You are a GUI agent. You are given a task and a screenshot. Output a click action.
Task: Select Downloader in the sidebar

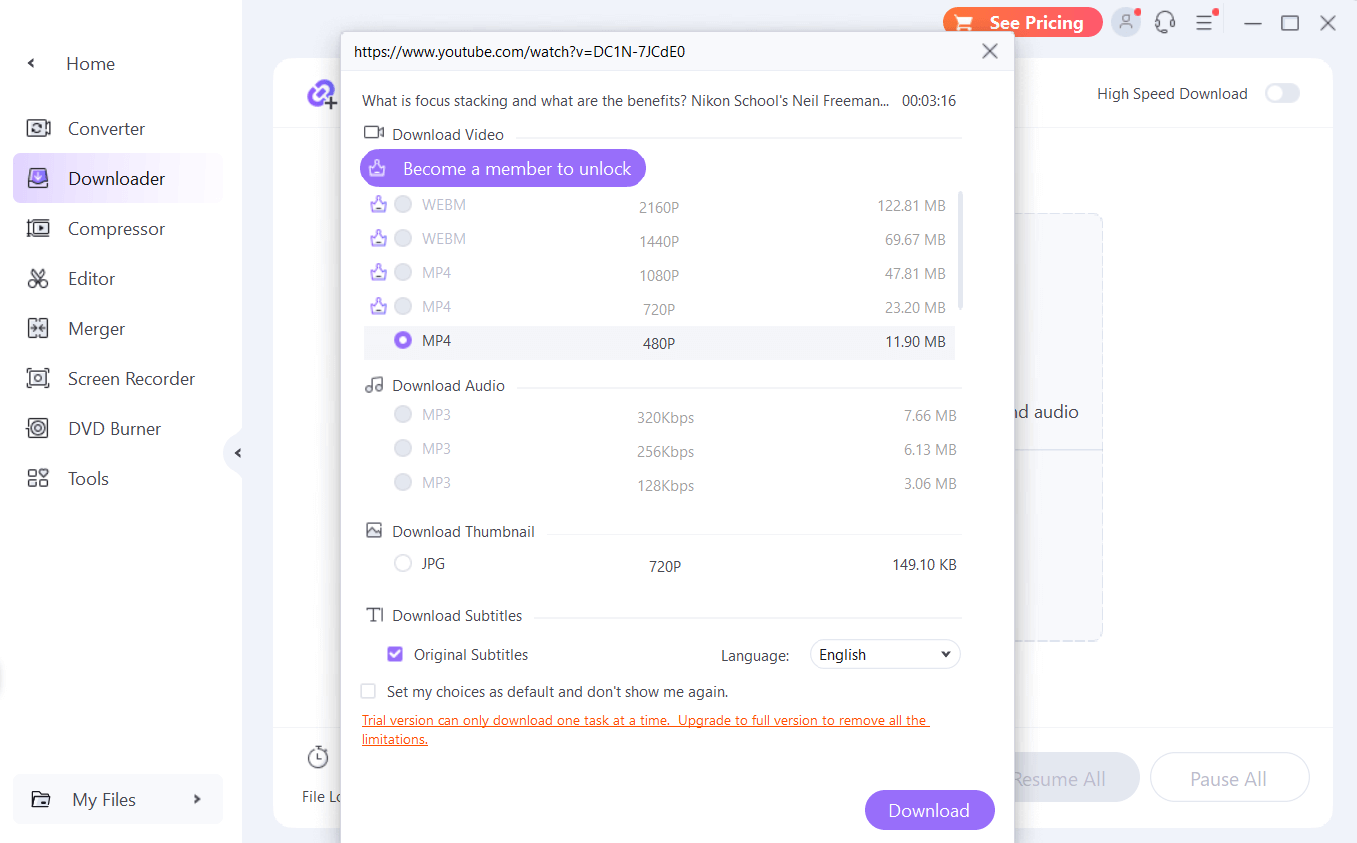coord(117,179)
